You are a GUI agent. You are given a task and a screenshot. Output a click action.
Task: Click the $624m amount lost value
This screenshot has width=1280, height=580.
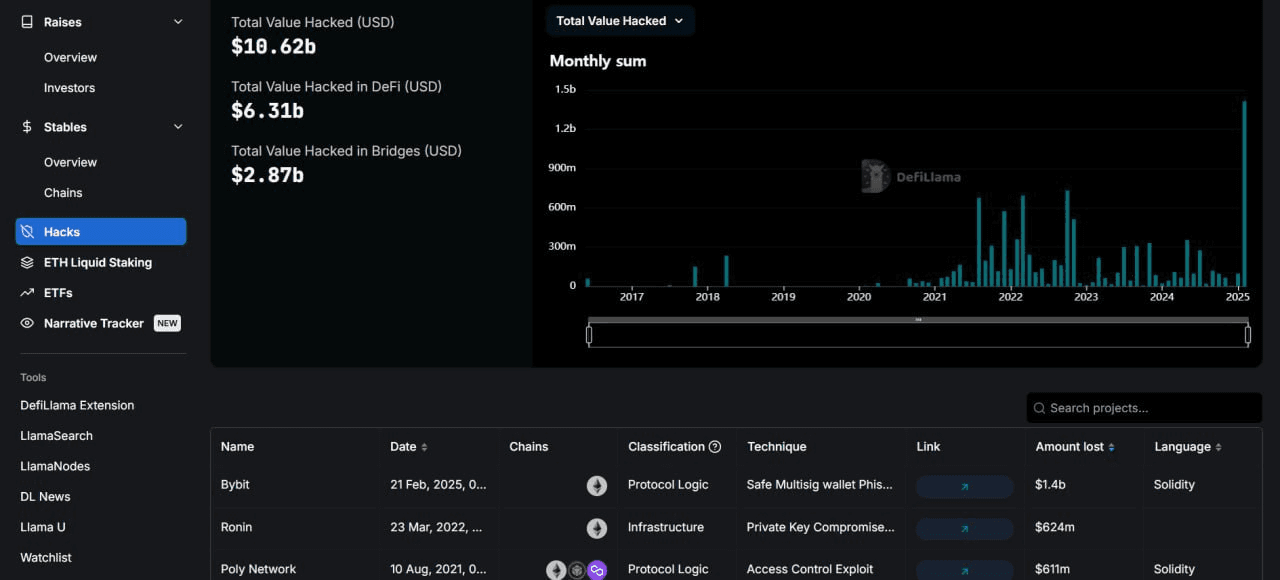point(1055,527)
